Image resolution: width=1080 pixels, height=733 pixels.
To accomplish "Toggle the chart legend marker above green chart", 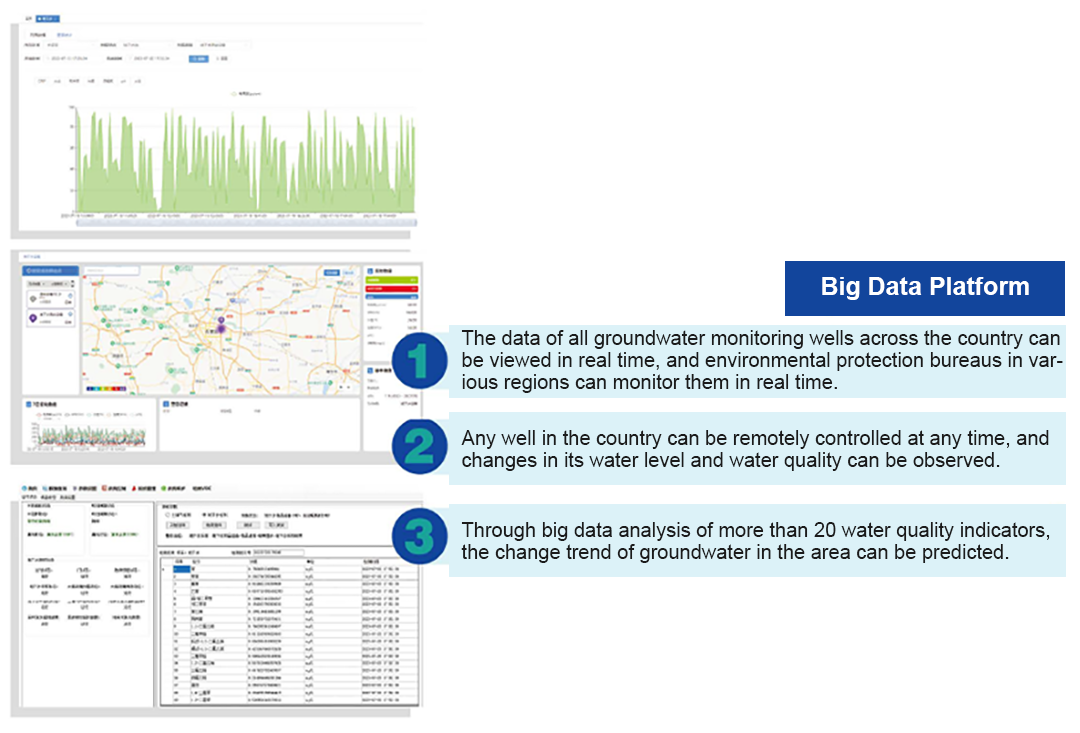I will pyautogui.click(x=233, y=92).
